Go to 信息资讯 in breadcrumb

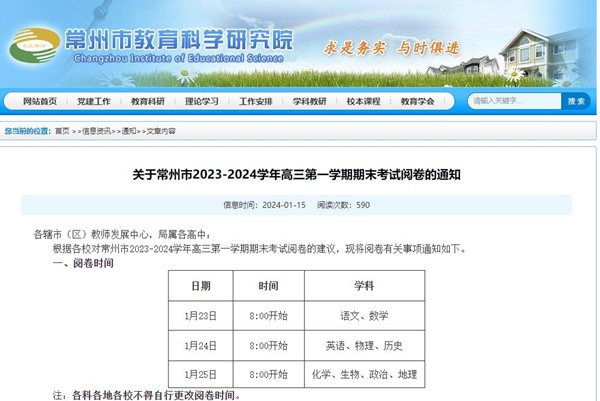[96, 131]
